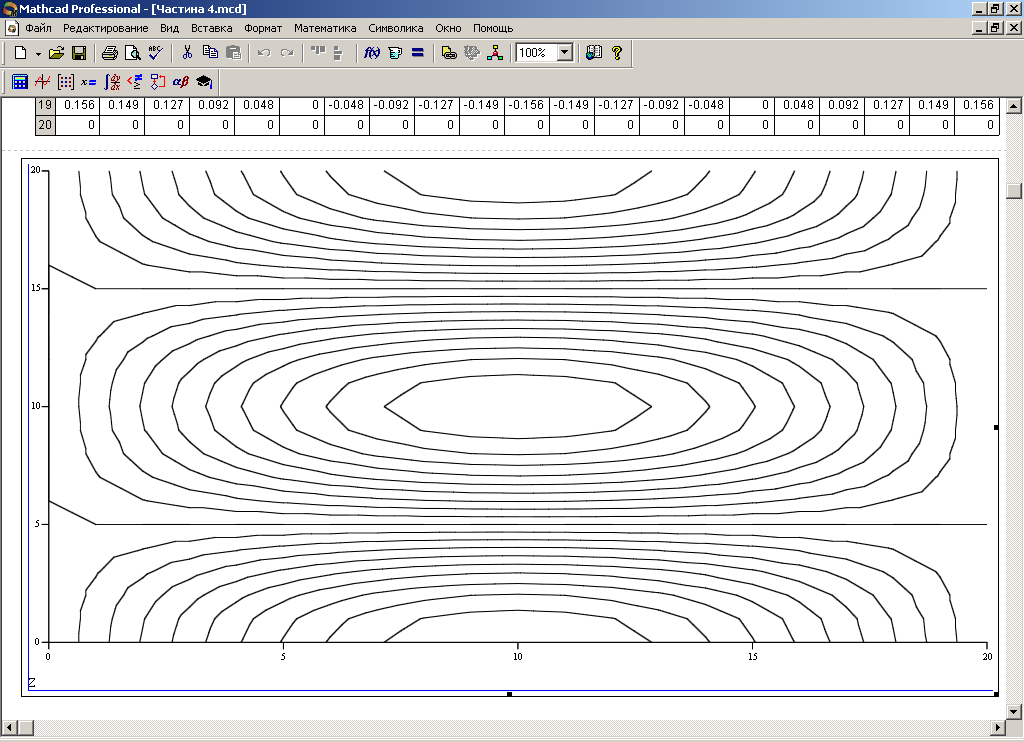Viewport: 1024px width, 742px height.
Task: Open the Окно menu
Action: coord(448,28)
